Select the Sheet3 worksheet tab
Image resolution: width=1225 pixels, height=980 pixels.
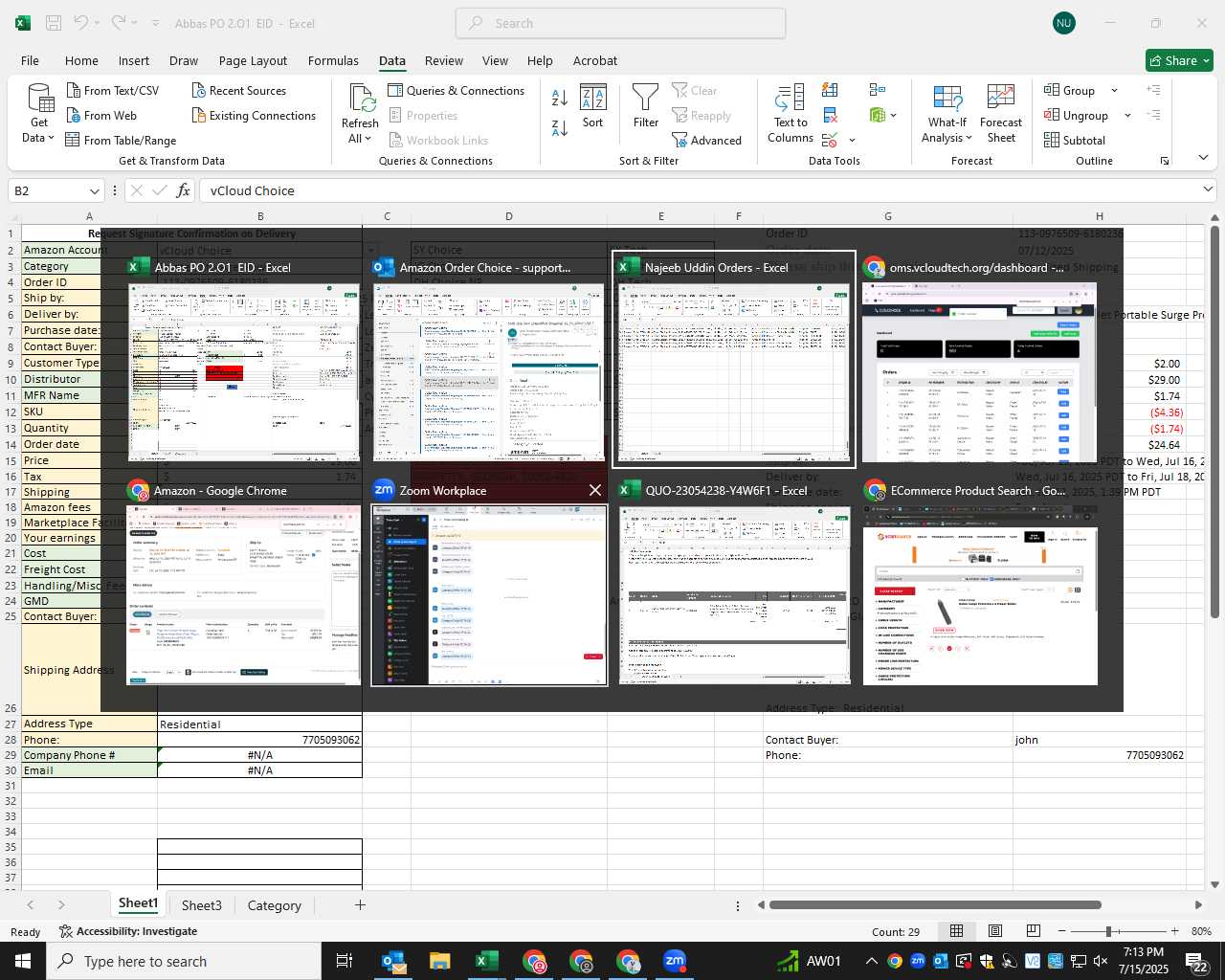201,905
